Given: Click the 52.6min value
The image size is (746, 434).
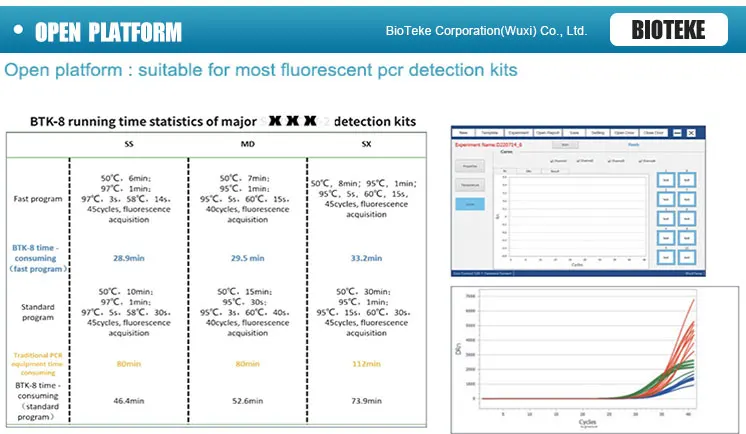Looking at the screenshot, I should point(247,401).
